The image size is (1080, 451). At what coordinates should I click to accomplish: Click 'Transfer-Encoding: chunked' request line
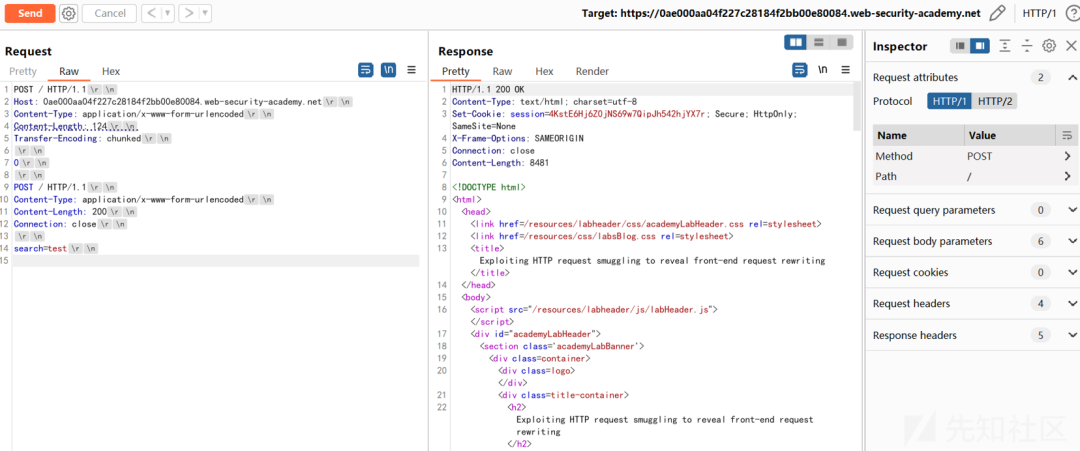[79, 138]
